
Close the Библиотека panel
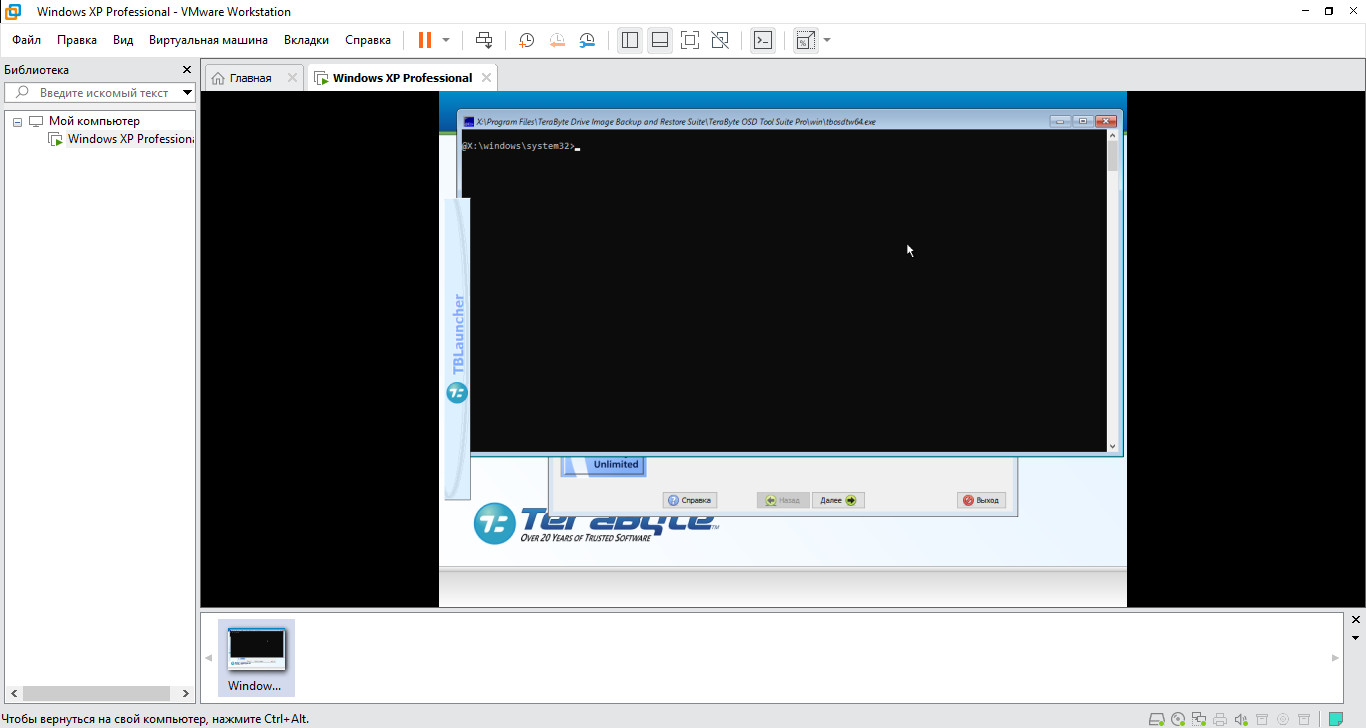(x=186, y=70)
